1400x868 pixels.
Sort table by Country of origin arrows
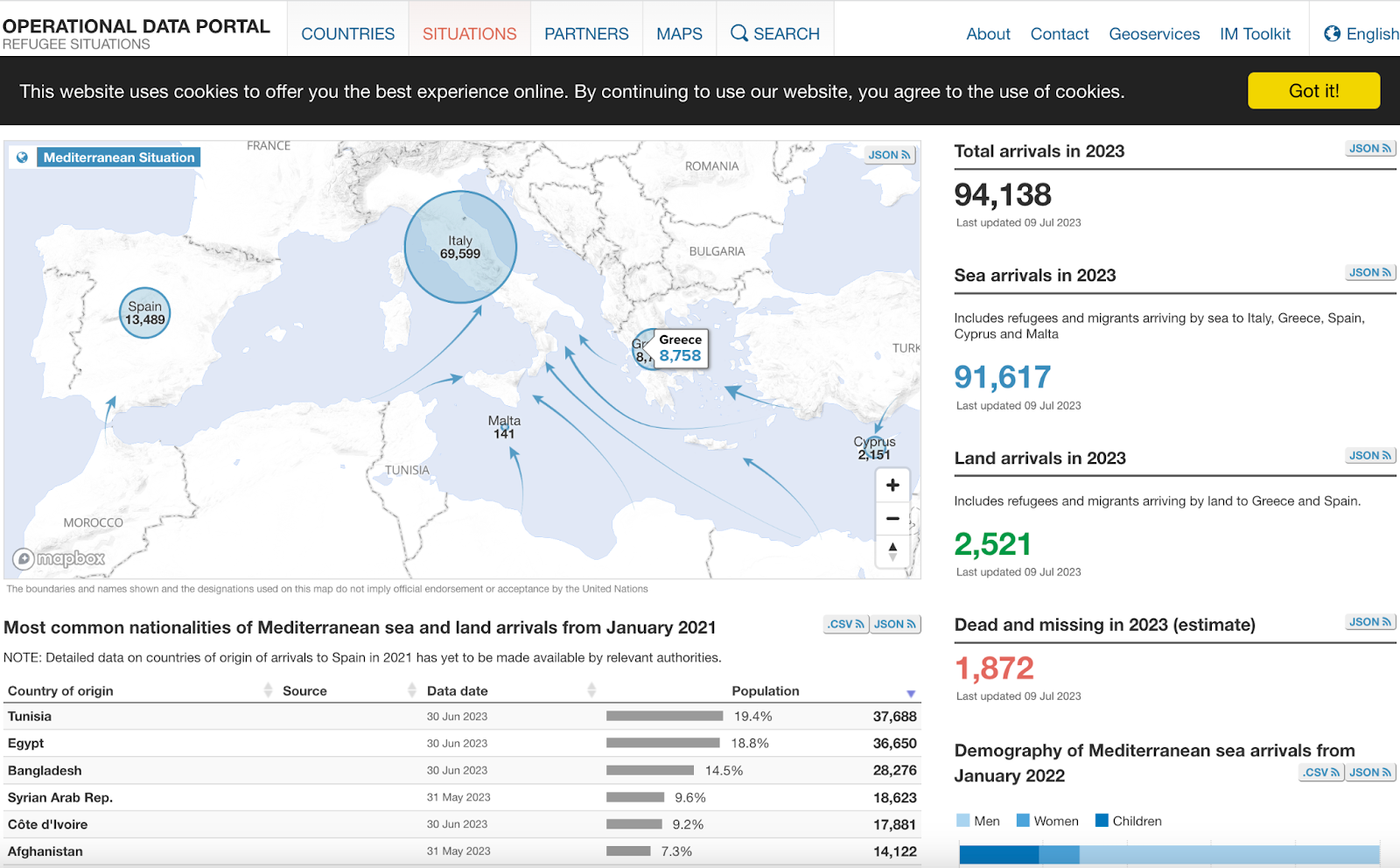click(x=268, y=690)
